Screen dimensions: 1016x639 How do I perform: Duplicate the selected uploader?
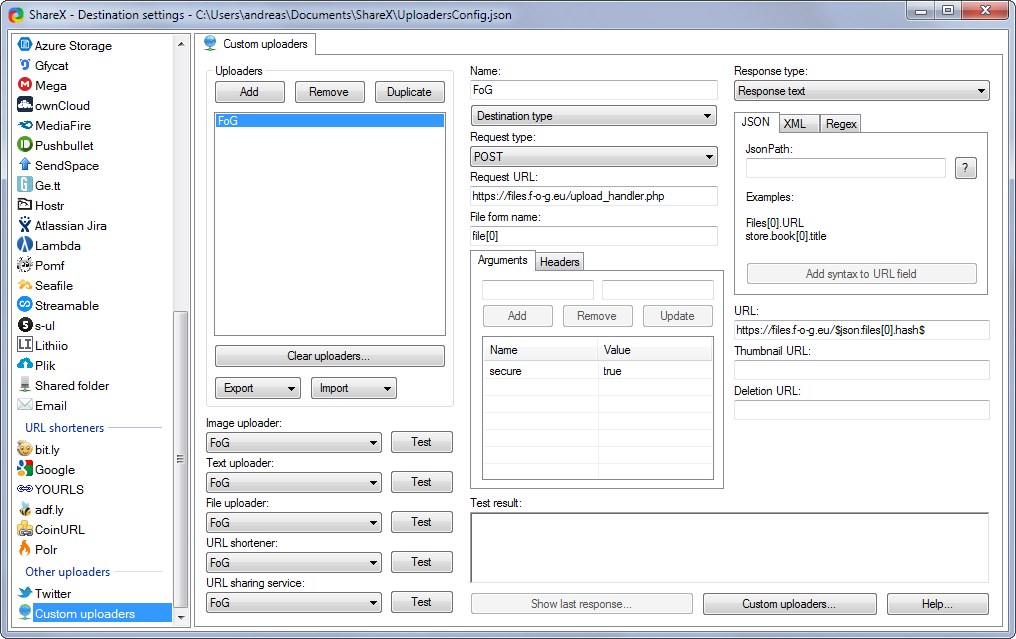pyautogui.click(x=410, y=92)
